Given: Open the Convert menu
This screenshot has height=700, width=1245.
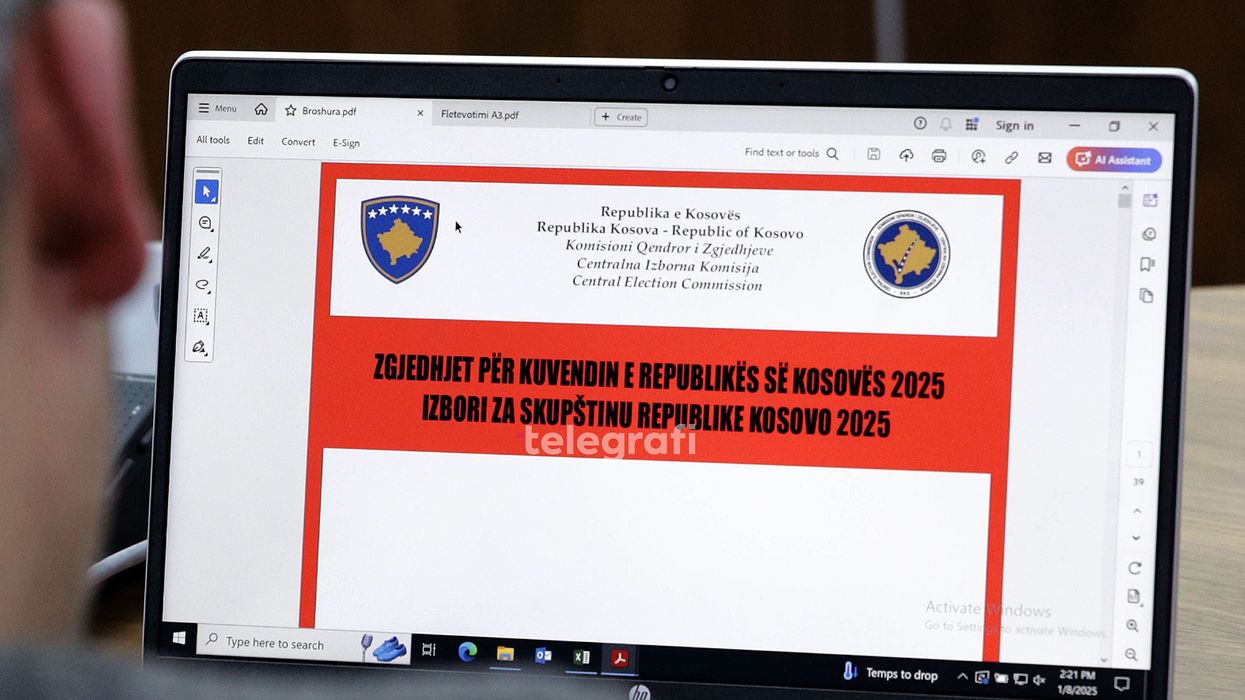Looking at the screenshot, I should (298, 141).
